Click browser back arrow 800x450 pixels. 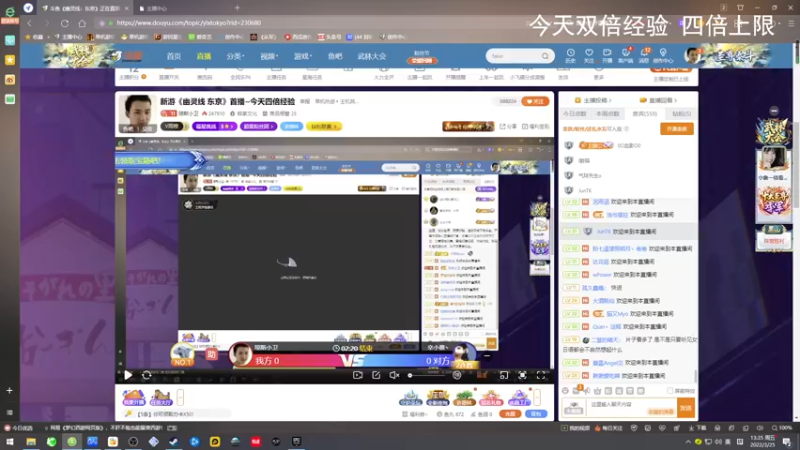point(30,23)
